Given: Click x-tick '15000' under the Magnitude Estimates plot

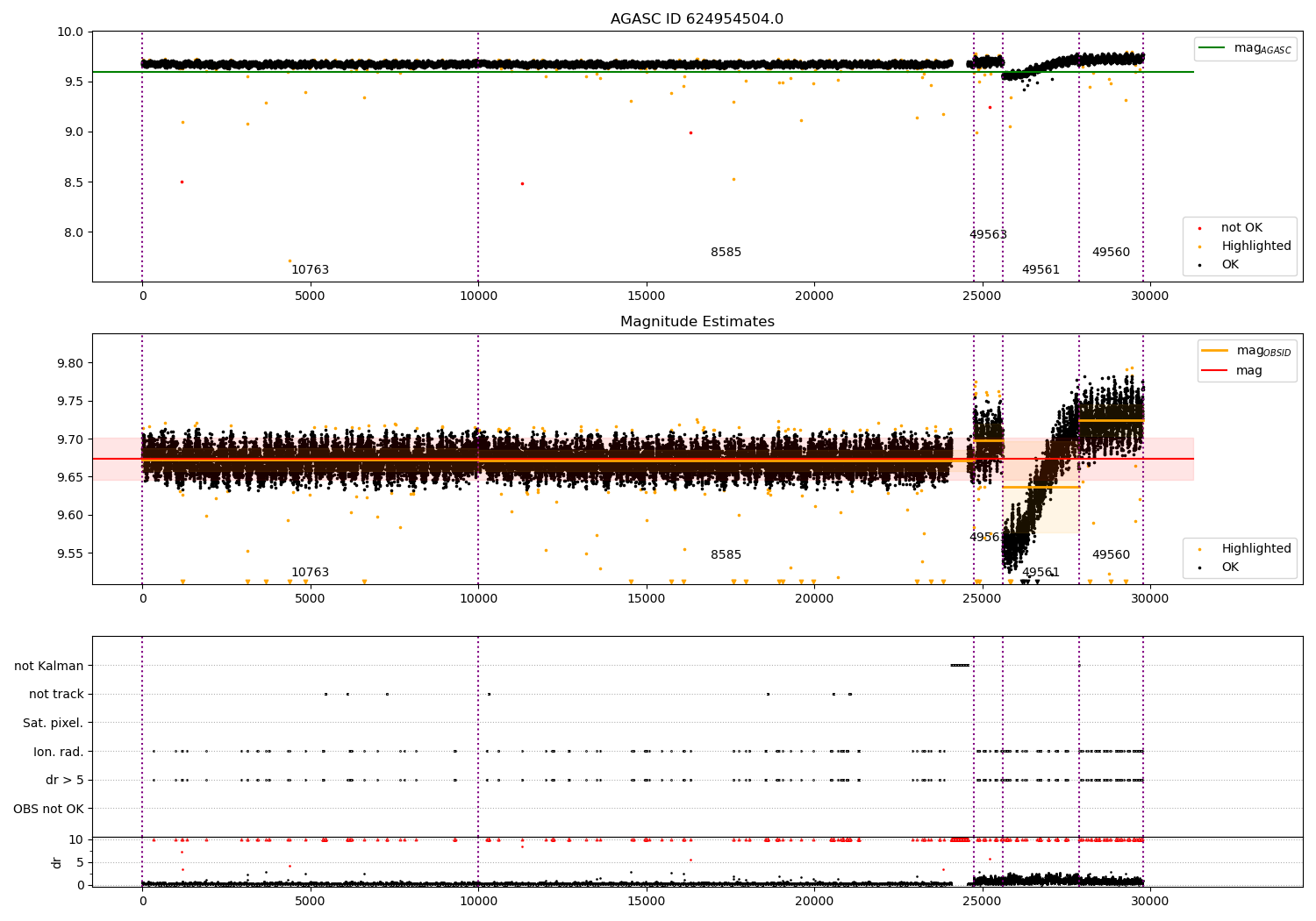Looking at the screenshot, I should click(646, 599).
